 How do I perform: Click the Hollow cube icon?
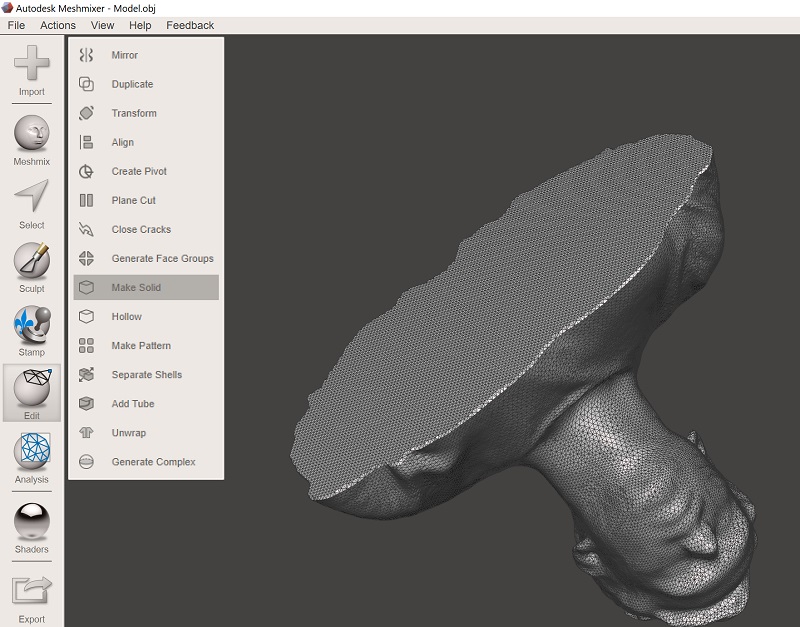point(86,316)
